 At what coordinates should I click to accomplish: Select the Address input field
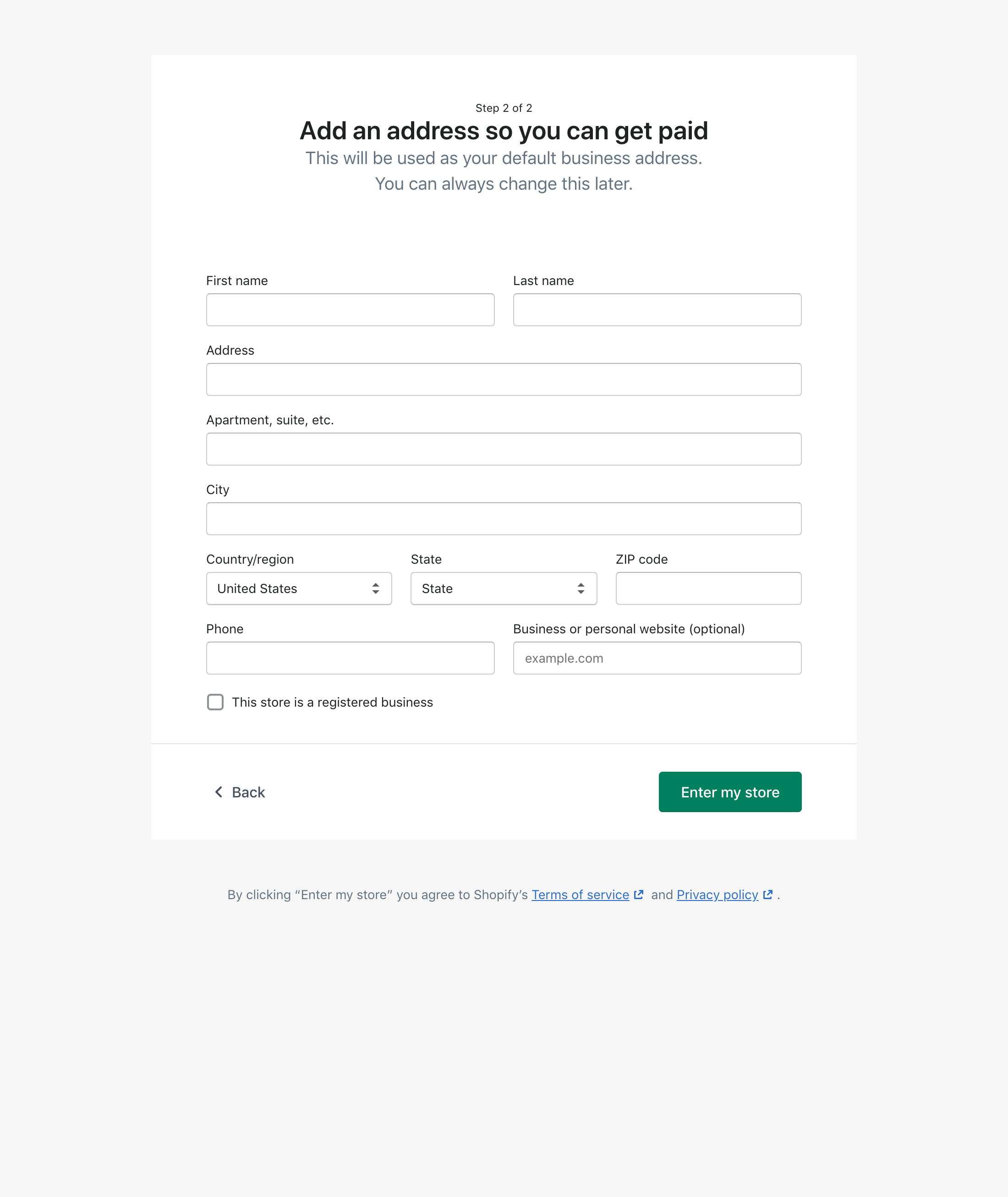(504, 379)
